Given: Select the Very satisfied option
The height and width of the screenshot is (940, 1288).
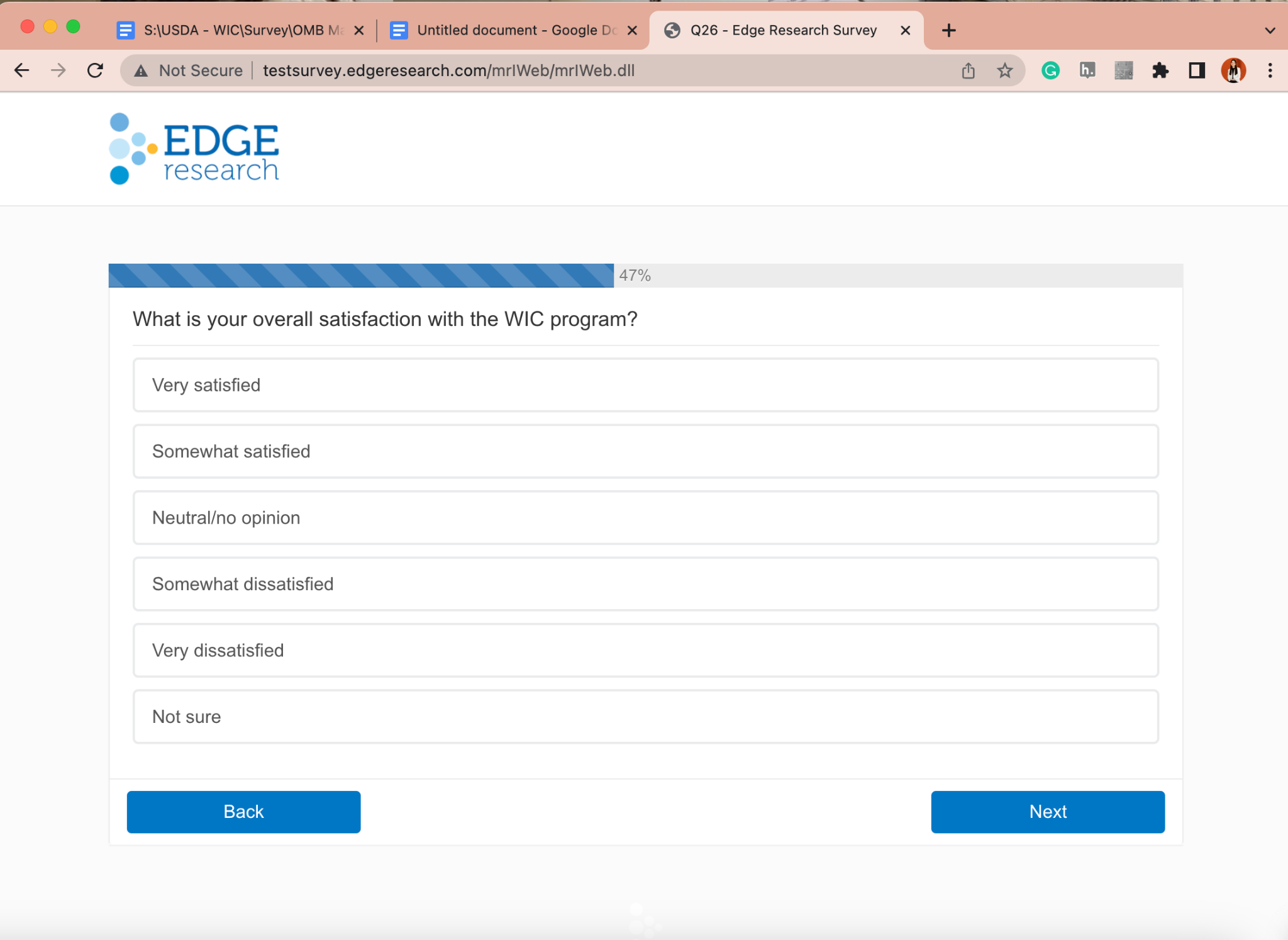Looking at the screenshot, I should [x=645, y=385].
